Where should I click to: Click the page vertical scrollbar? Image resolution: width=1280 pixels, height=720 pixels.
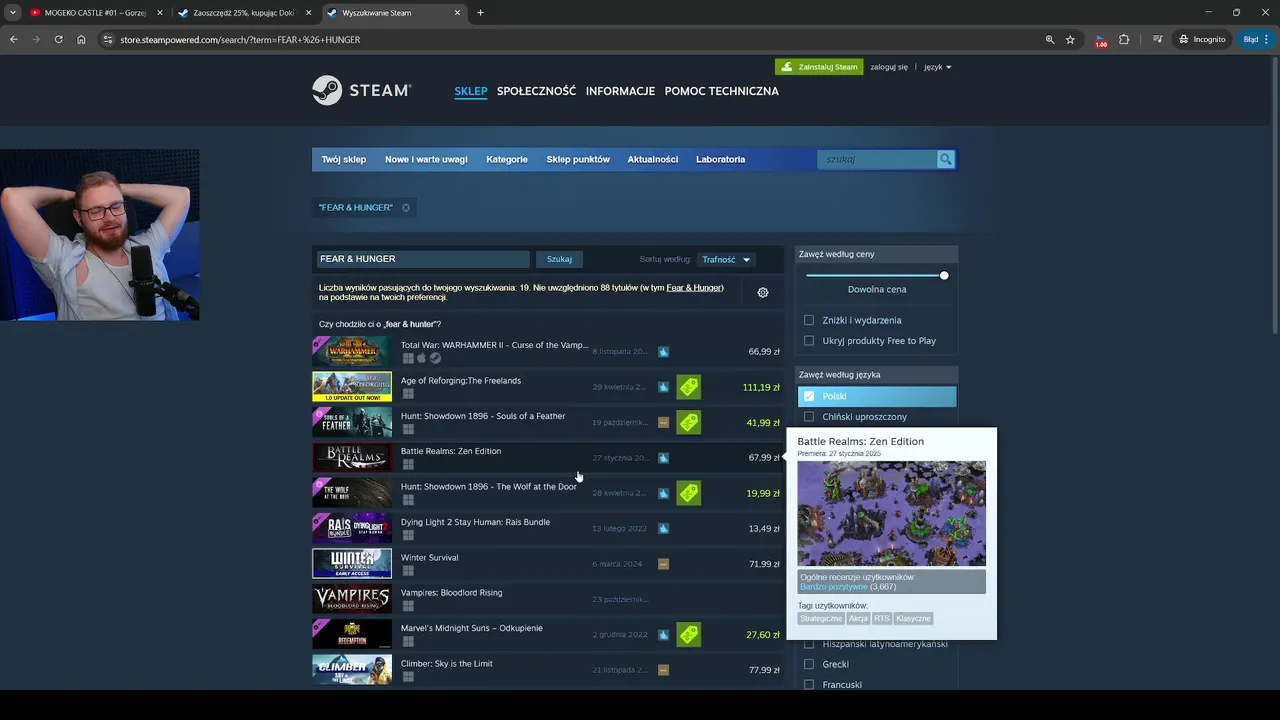(x=1274, y=195)
